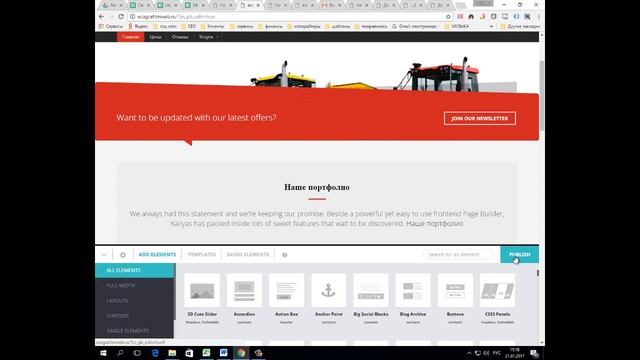Open Клиенты bookmarks folder
This screenshot has height=360, width=640.
[x=212, y=26]
